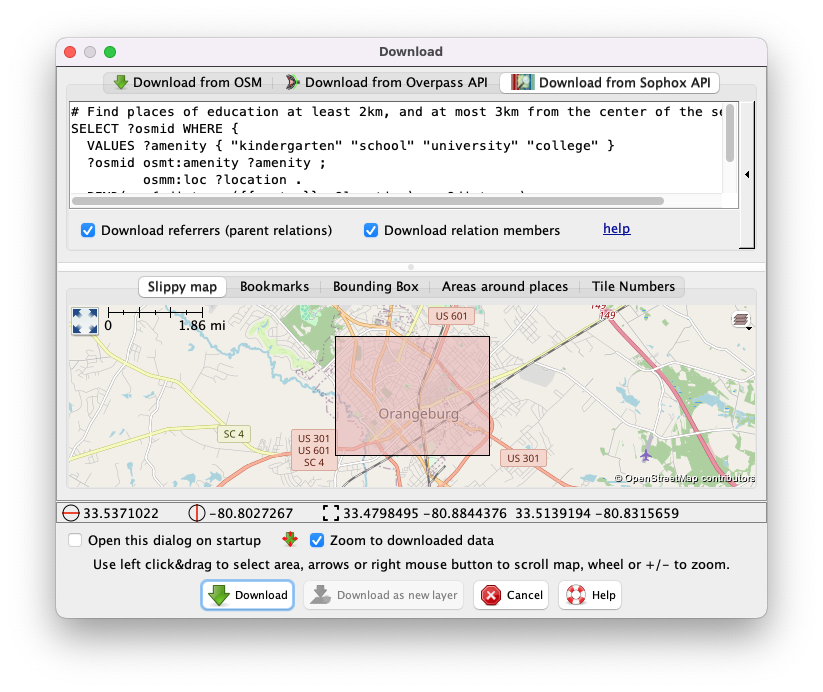Close the Download window with the red button
Image resolution: width=823 pixels, height=692 pixels.
point(70,52)
